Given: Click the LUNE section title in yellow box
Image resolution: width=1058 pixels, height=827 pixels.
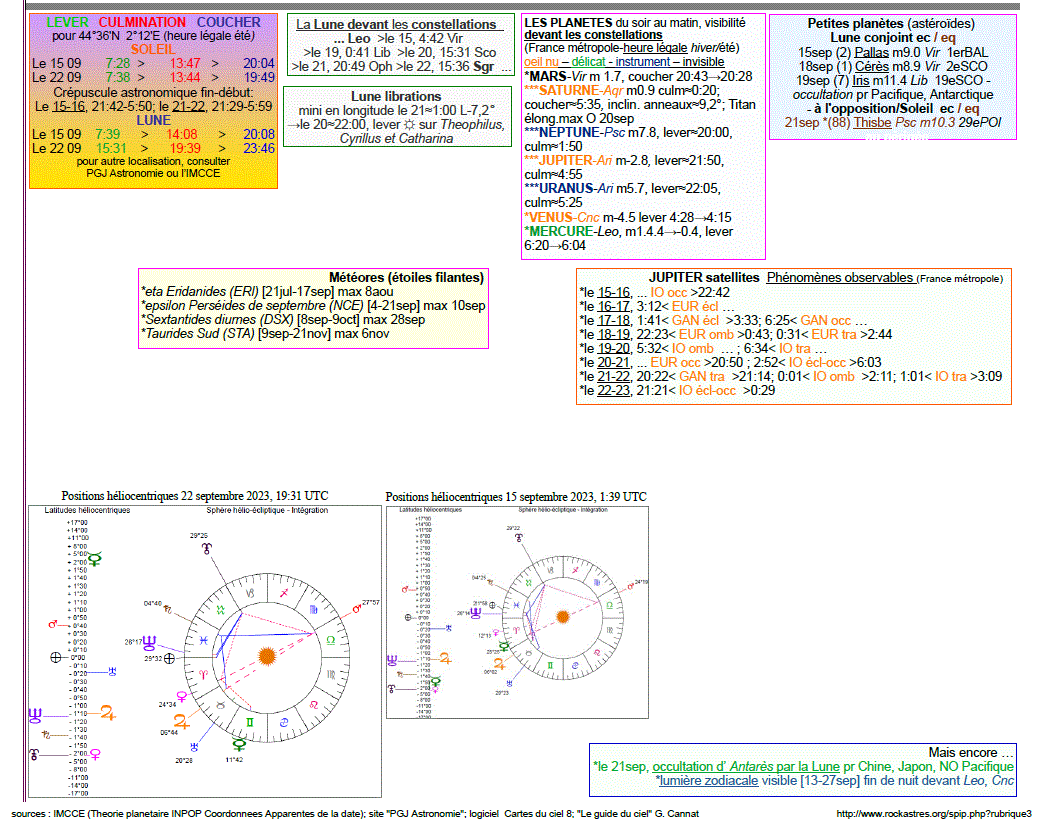Looking at the screenshot, I should pyautogui.click(x=153, y=121).
